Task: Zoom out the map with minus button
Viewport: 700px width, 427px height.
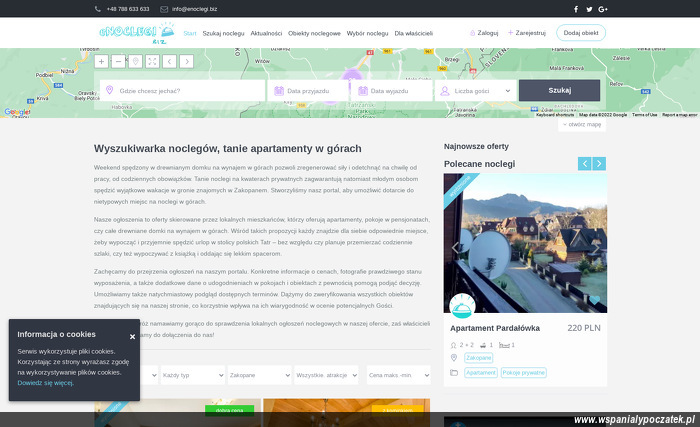Action: [x=118, y=61]
